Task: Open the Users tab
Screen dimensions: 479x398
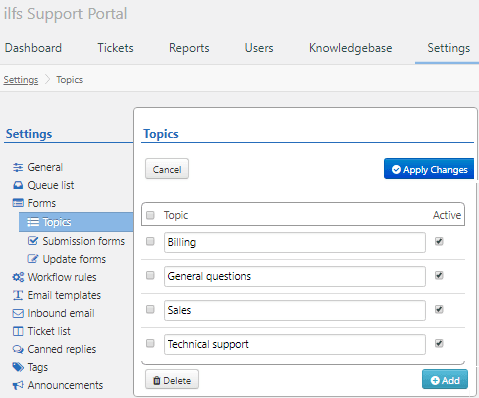Action: (259, 48)
